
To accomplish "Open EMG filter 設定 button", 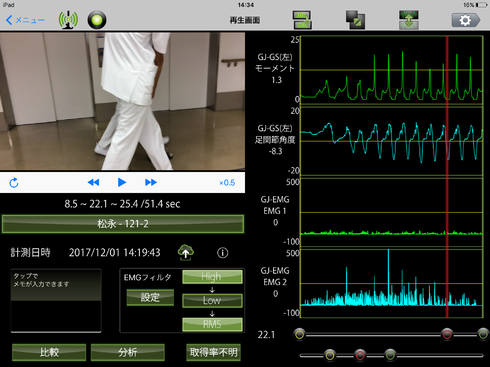I will point(150,297).
